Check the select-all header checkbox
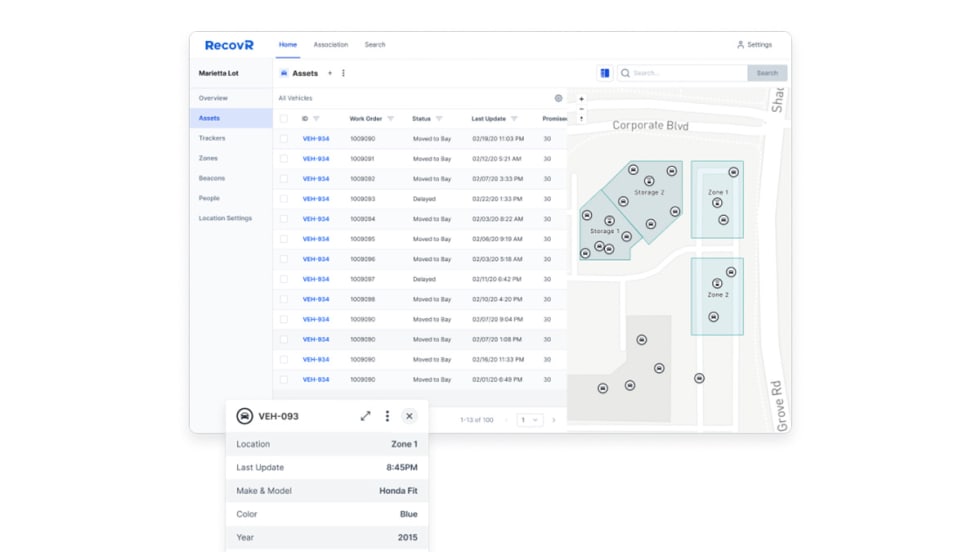This screenshot has height=552, width=980. [x=284, y=119]
